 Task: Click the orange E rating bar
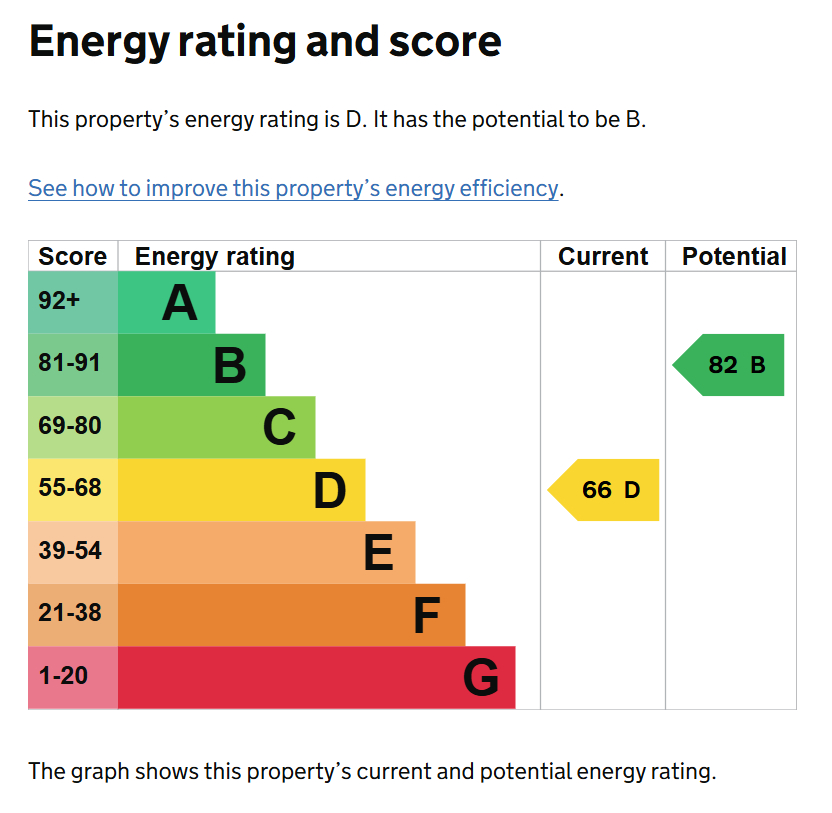266,552
